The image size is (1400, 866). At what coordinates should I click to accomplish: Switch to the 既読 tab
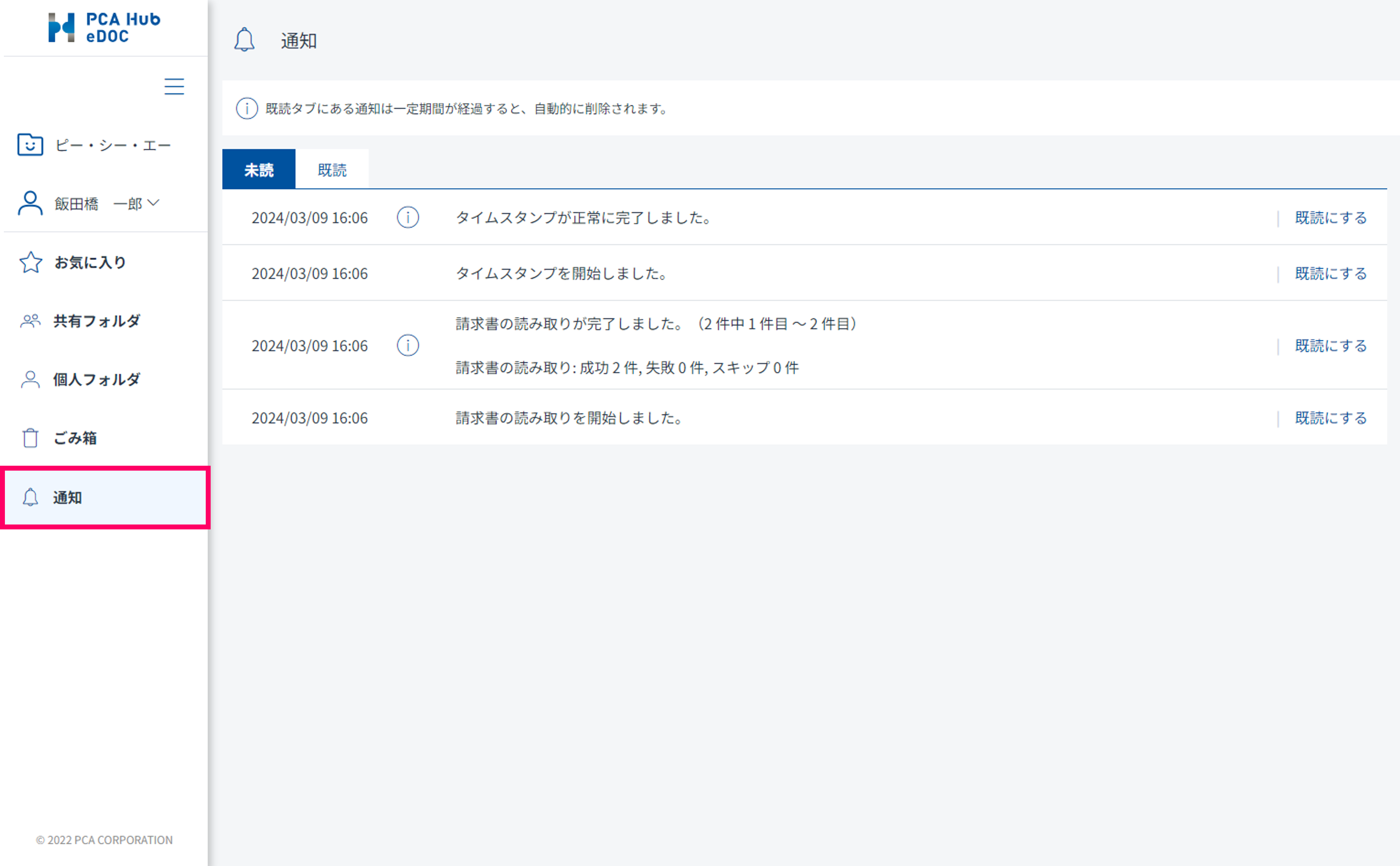point(332,170)
